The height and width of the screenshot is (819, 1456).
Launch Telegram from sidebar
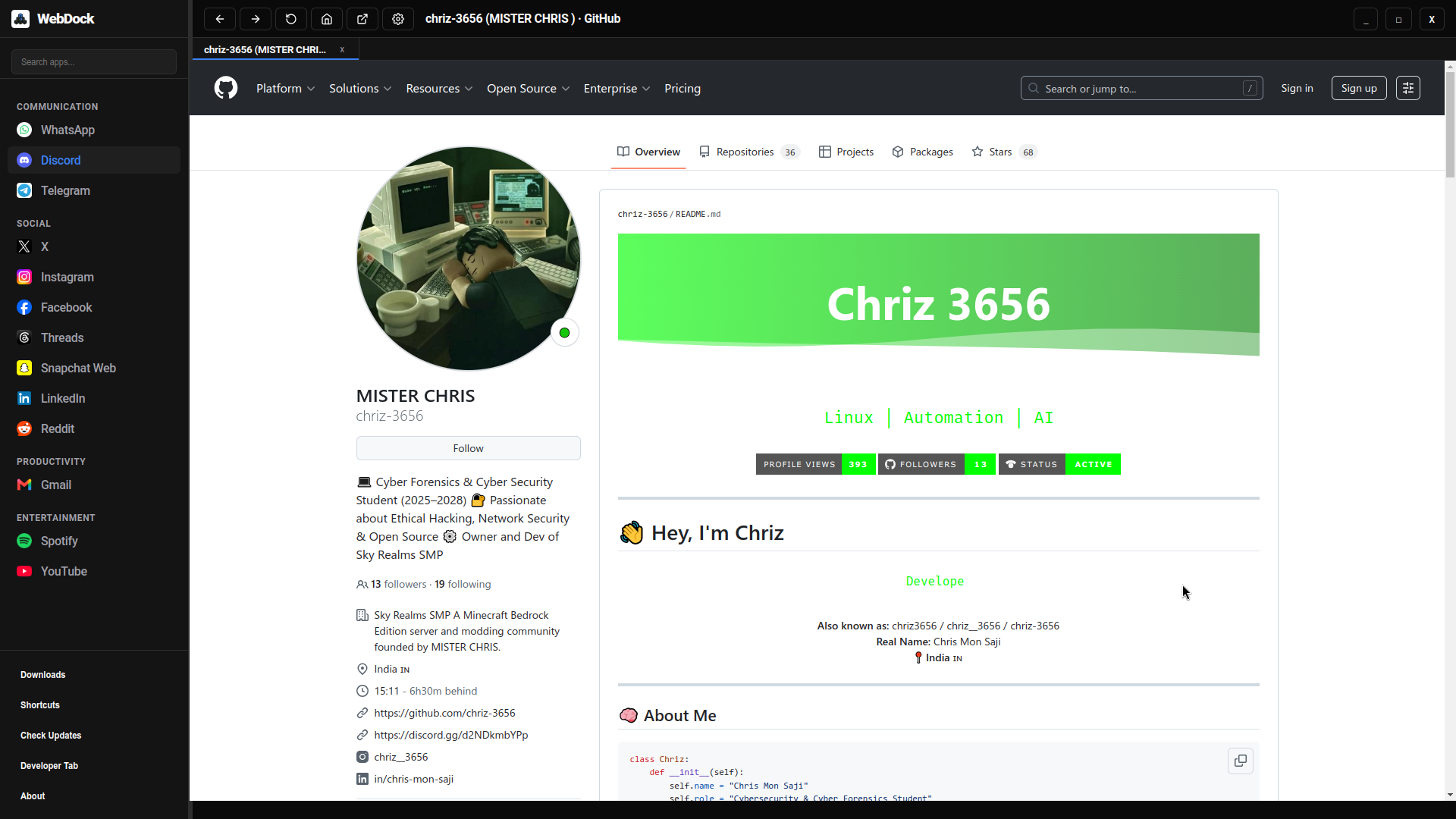click(94, 190)
